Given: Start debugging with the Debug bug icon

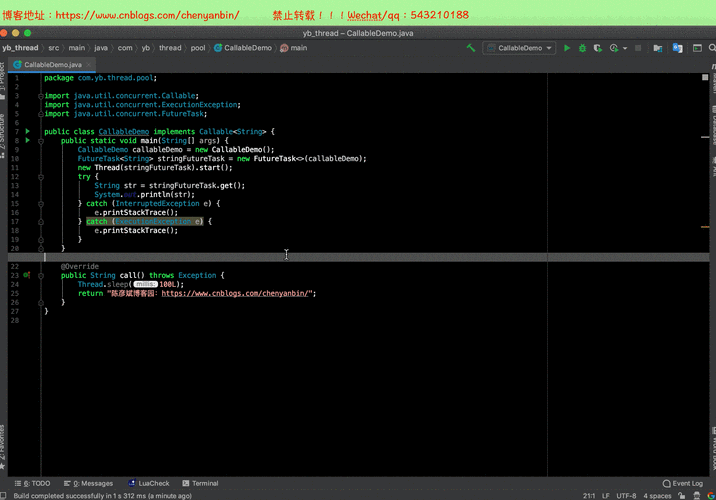Looking at the screenshot, I should click(582, 48).
